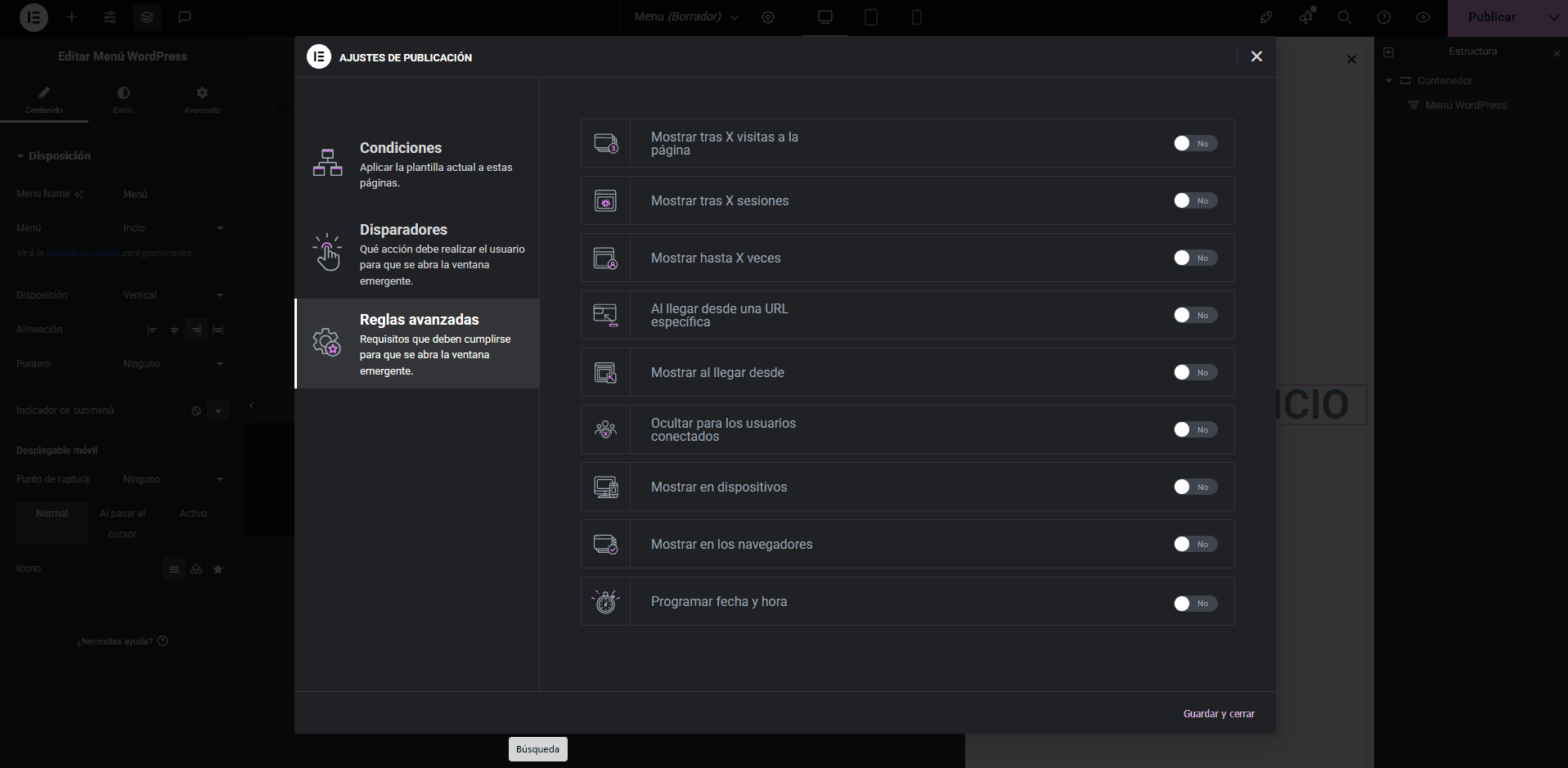Collapse the Disposición section
1568x768 pixels.
point(54,155)
